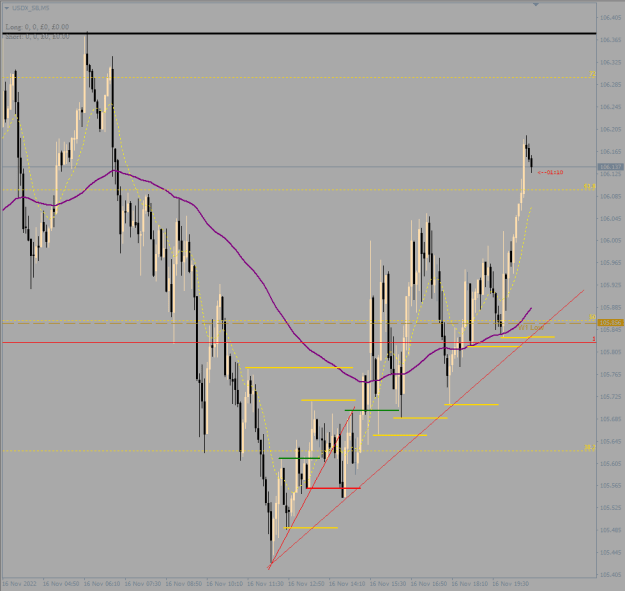Click the 105.405 price on the scale
The image size is (625, 591).
tap(610, 574)
